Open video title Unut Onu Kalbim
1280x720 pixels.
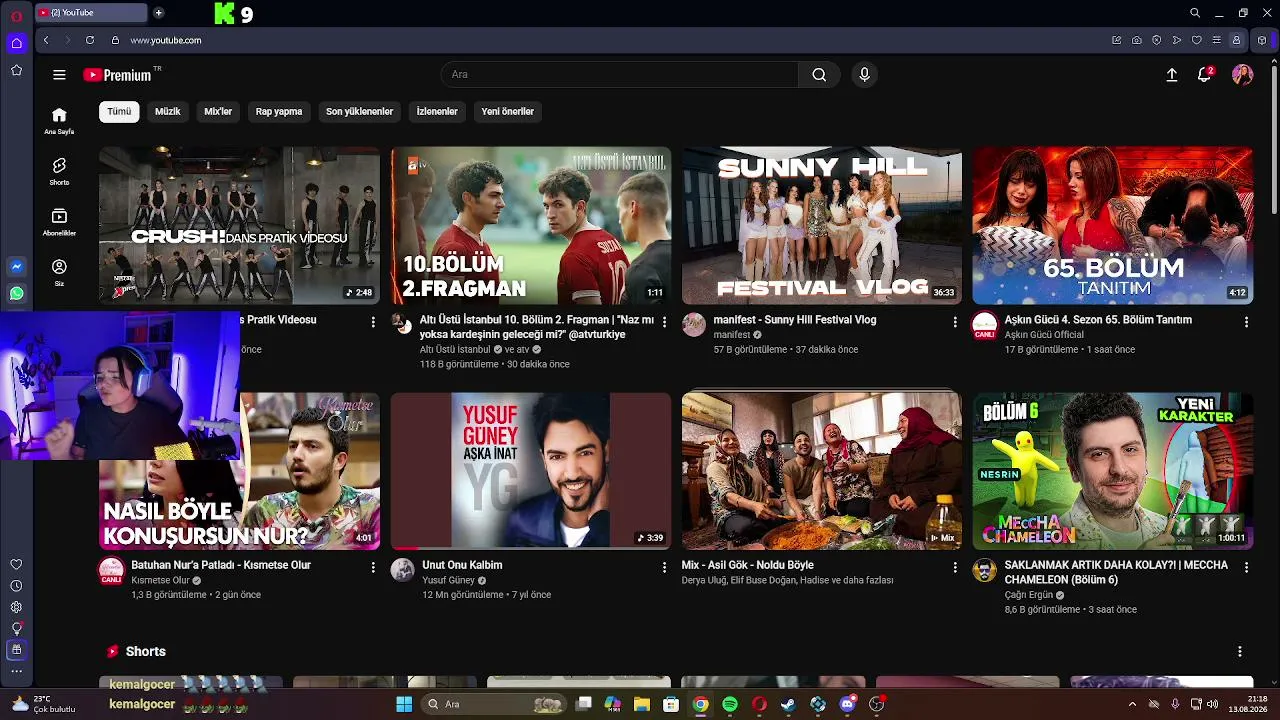click(462, 565)
